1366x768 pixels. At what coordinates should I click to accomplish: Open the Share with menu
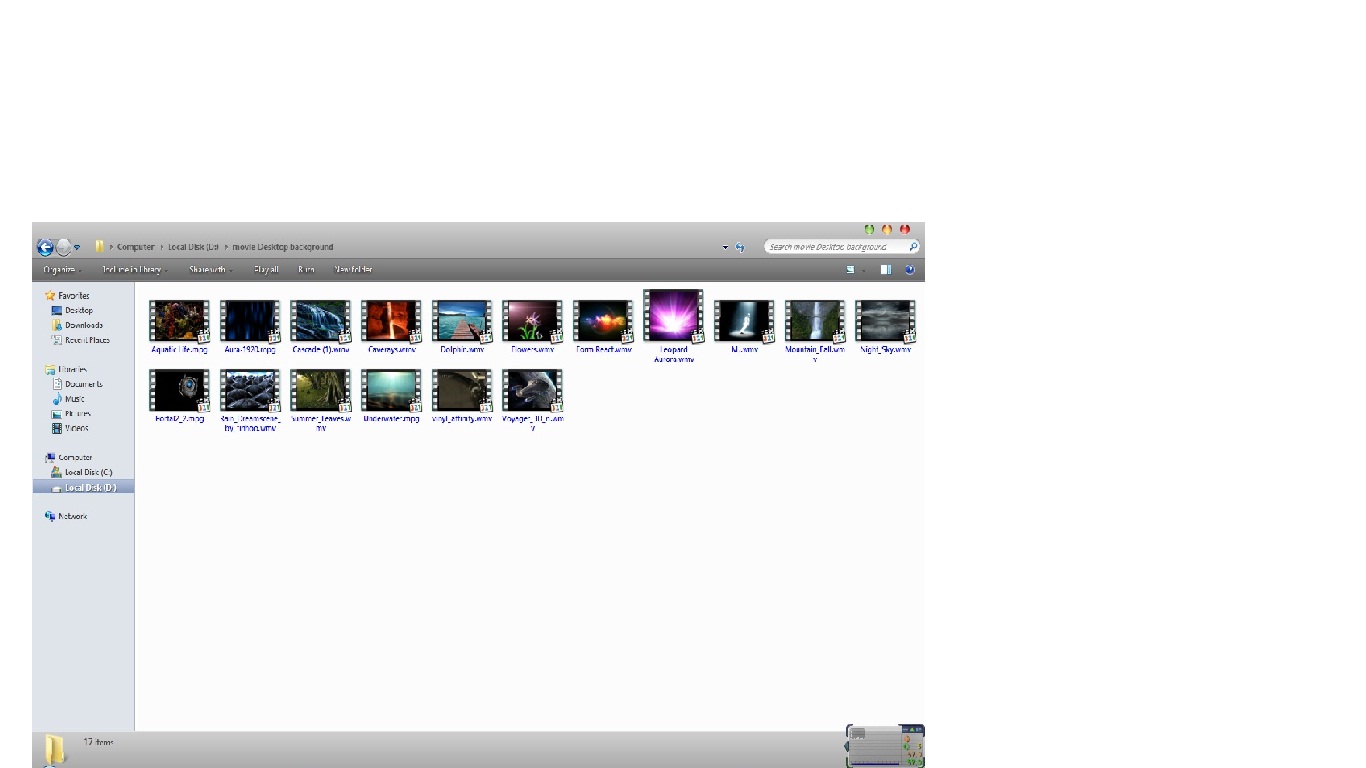click(210, 270)
